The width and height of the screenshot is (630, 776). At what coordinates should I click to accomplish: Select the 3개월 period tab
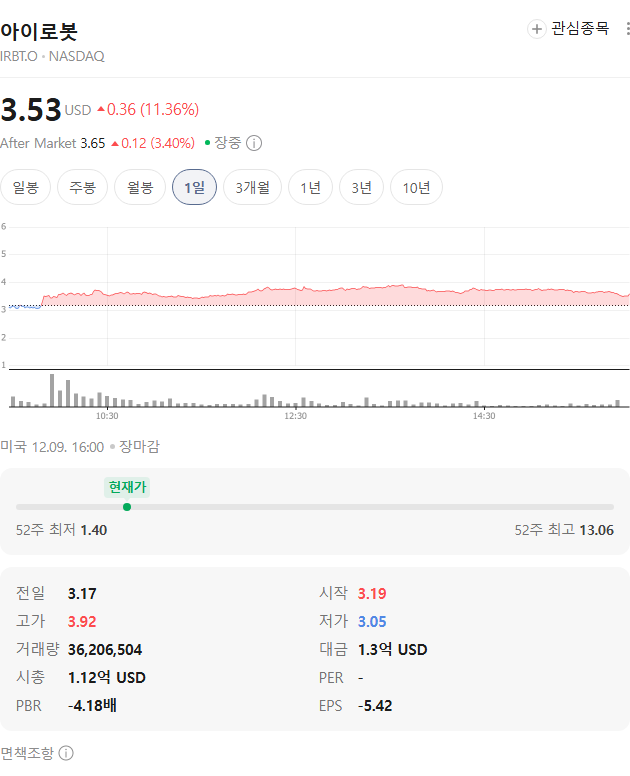coord(252,187)
